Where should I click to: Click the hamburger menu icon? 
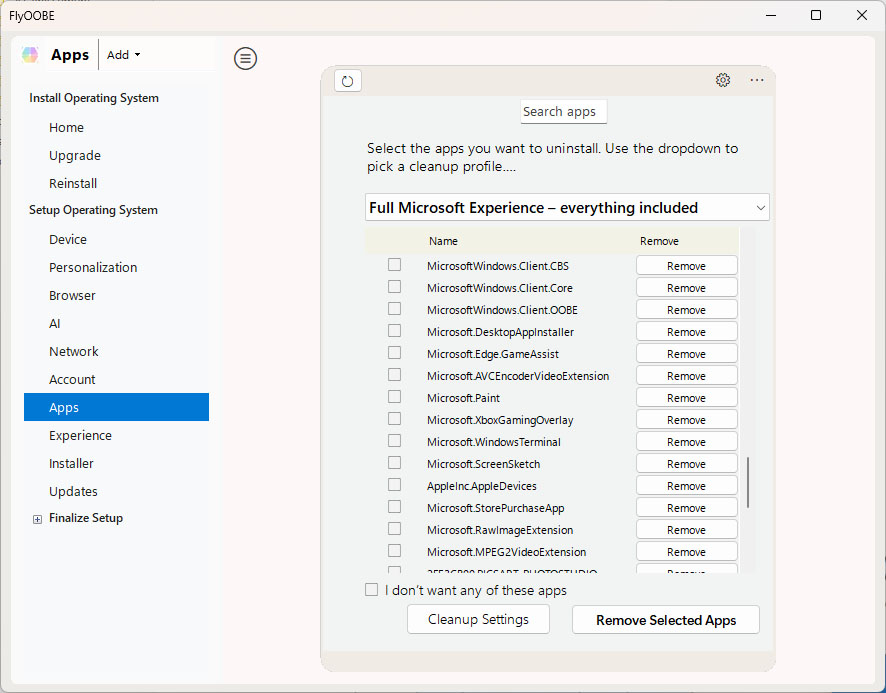[245, 59]
